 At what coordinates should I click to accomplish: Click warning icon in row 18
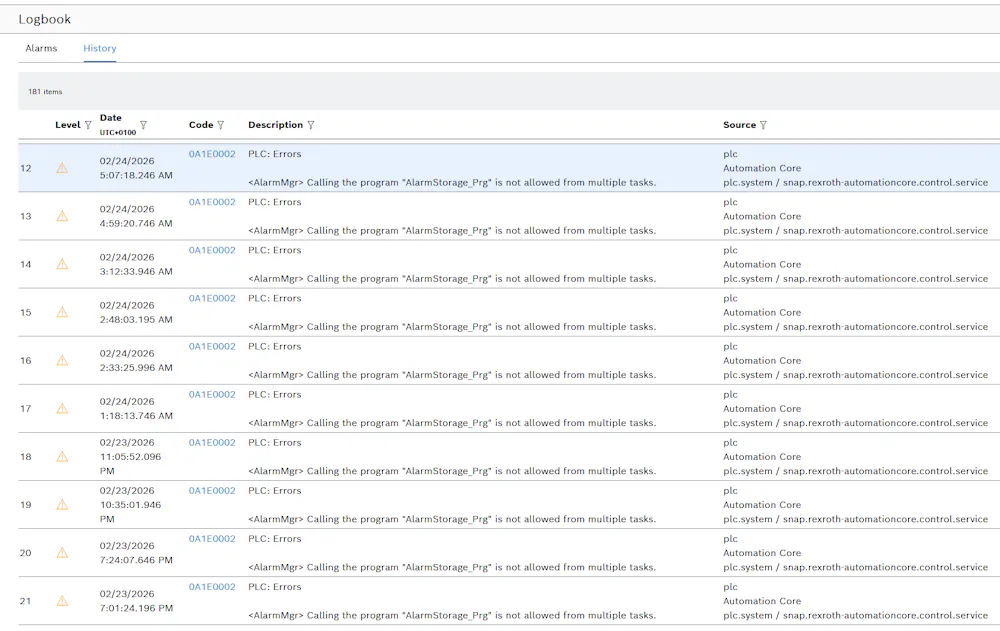62,457
